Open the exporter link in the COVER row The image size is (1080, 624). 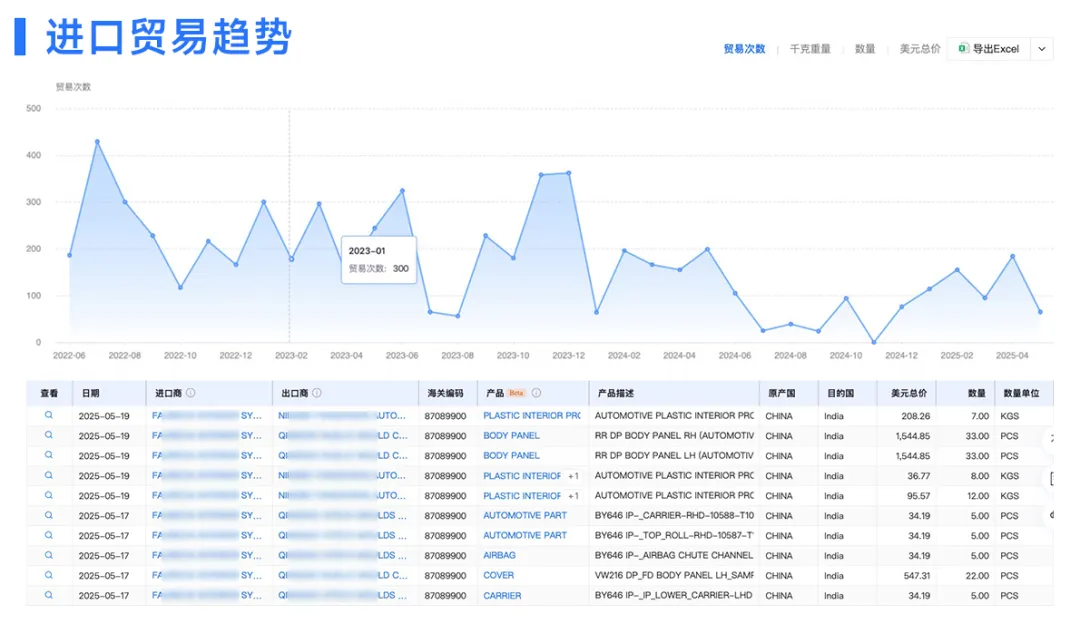[x=343, y=575]
